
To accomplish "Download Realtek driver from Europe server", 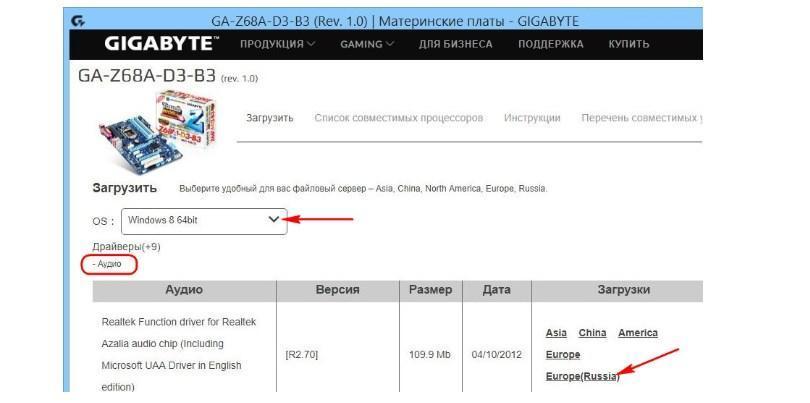I will (563, 355).
